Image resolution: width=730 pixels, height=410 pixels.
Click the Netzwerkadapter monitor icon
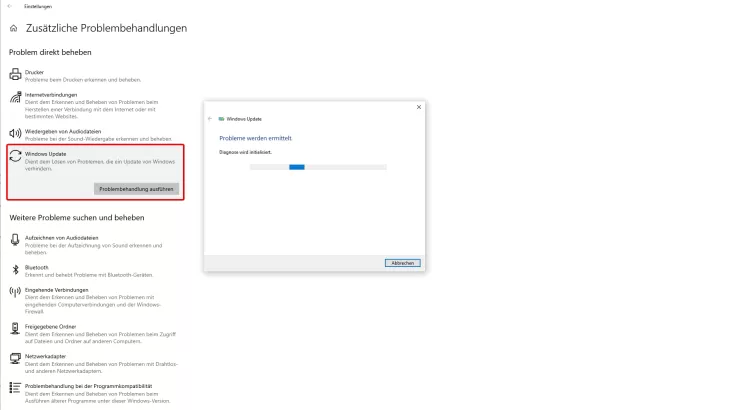pyautogui.click(x=15, y=357)
